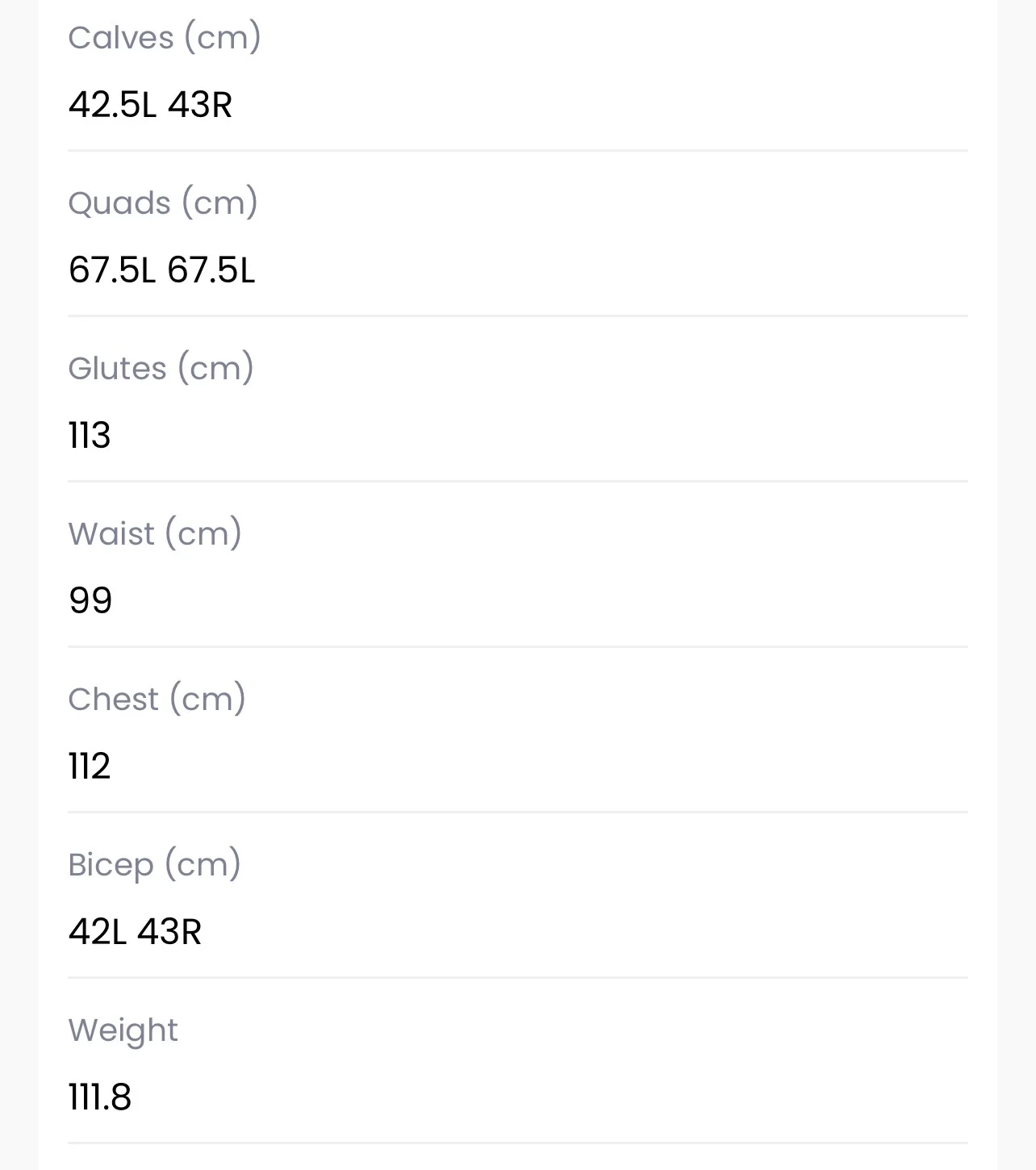Click the second 67.5L in Quads field
This screenshot has width=1036, height=1170.
click(x=211, y=270)
